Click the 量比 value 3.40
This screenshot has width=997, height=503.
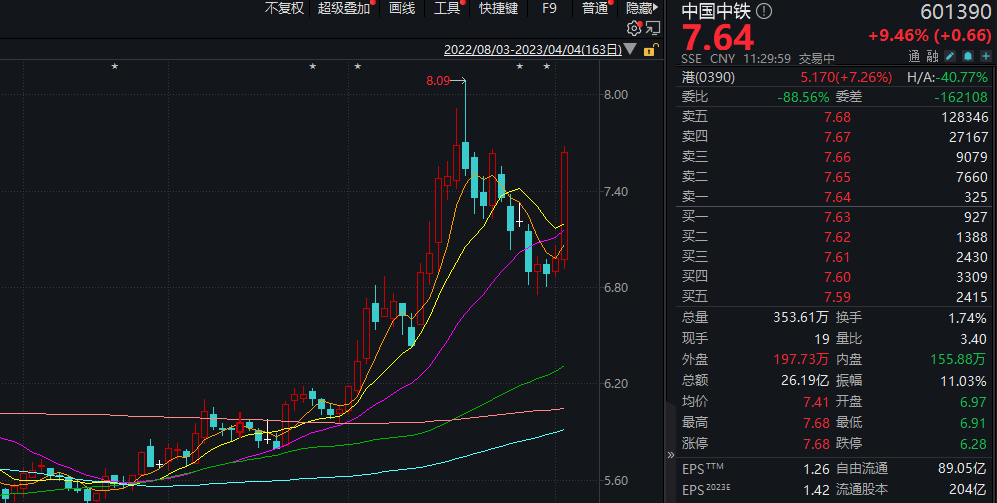[x=973, y=338]
